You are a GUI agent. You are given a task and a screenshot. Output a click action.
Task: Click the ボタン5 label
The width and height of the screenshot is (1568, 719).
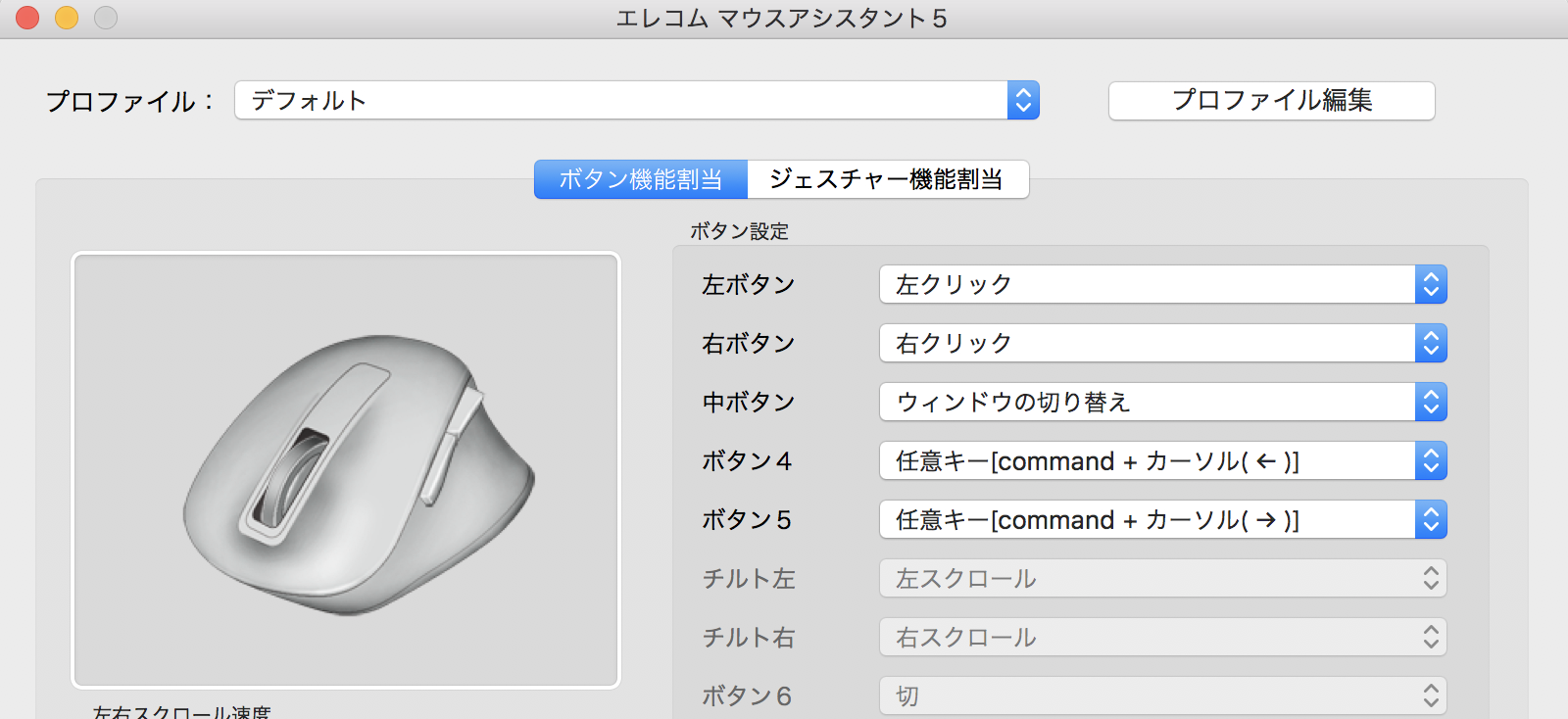747,519
